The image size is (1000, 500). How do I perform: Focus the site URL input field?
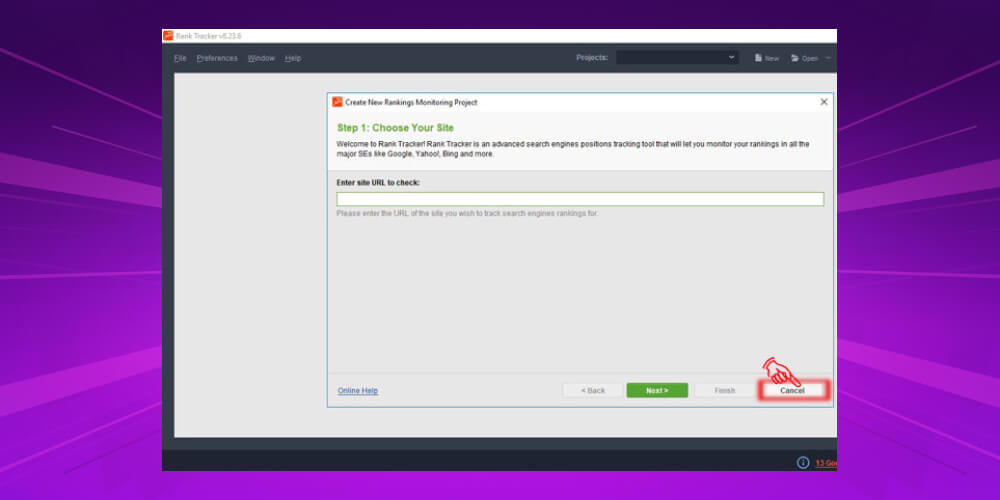[x=580, y=199]
